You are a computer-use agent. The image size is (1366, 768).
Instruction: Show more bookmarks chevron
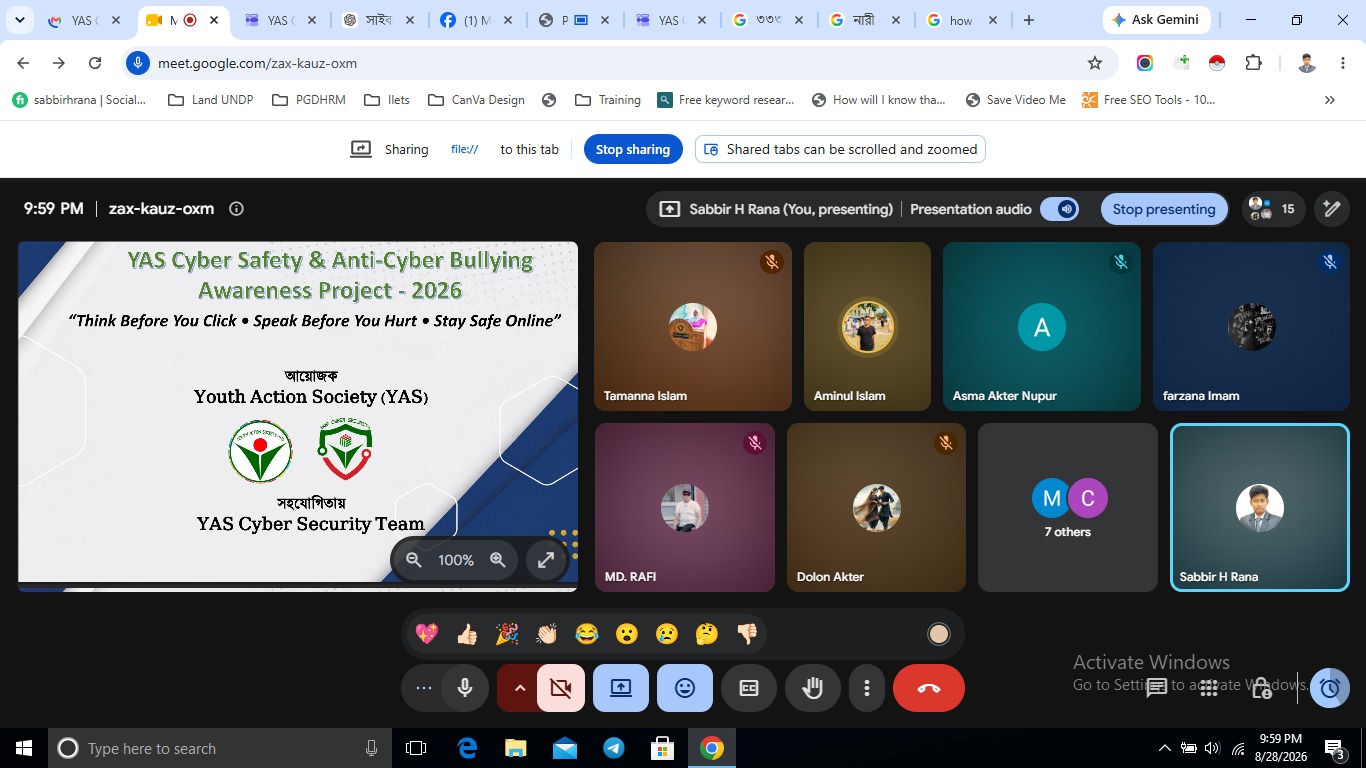pyautogui.click(x=1330, y=100)
